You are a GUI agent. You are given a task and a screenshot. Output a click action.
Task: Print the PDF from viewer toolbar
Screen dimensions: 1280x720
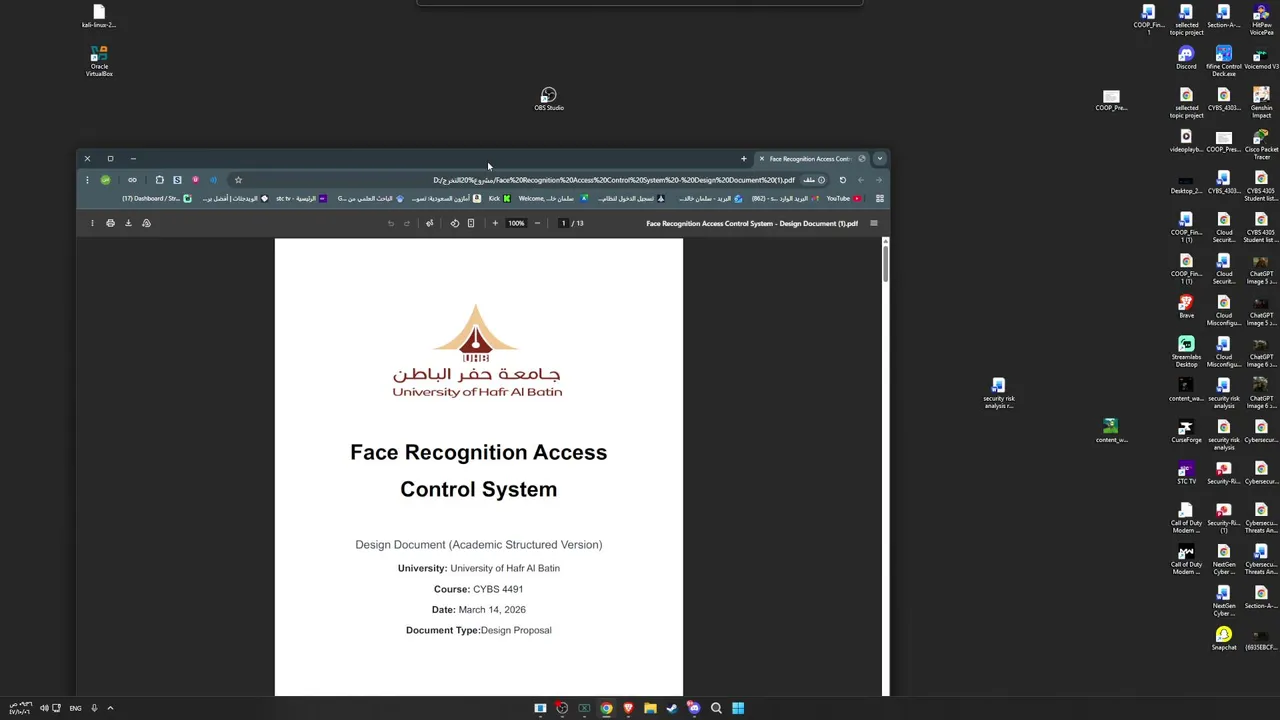pos(110,223)
